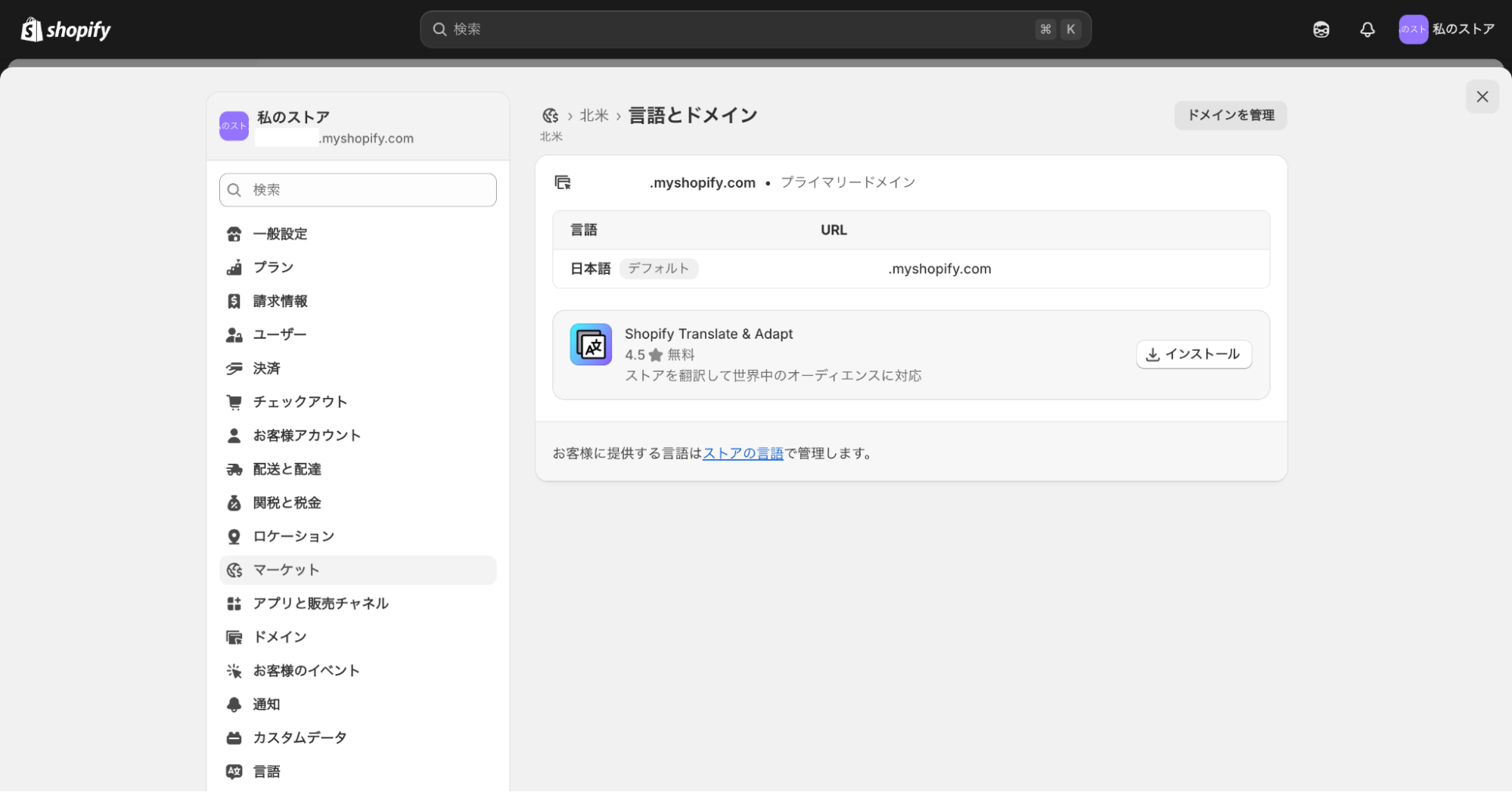Follow the ストアの言語 link
1512x792 pixels.
point(743,453)
